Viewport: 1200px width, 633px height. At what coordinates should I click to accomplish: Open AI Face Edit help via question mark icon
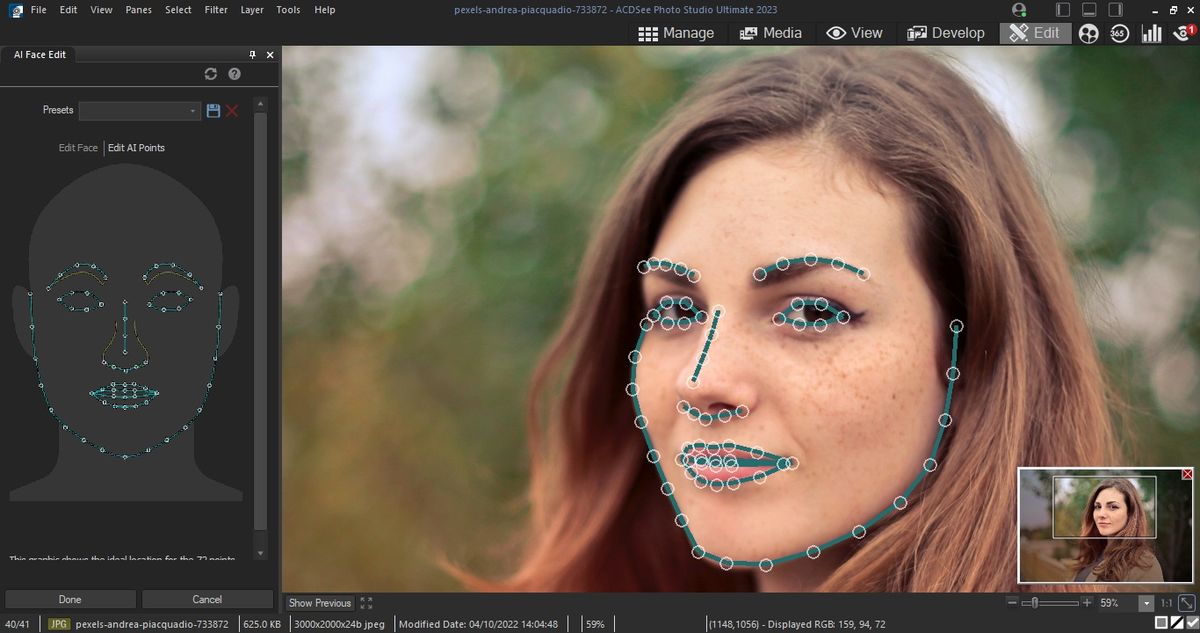[x=234, y=74]
